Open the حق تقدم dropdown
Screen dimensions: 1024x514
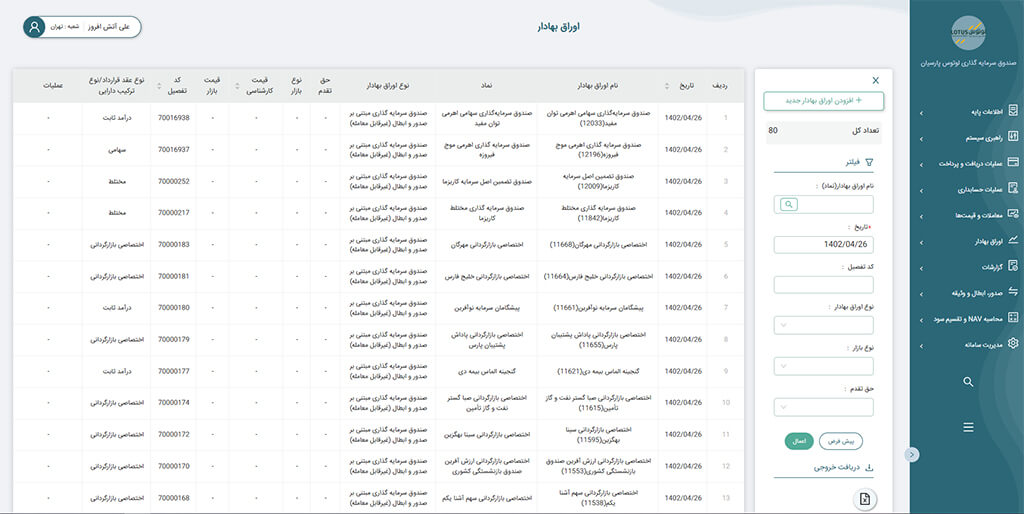click(823, 407)
